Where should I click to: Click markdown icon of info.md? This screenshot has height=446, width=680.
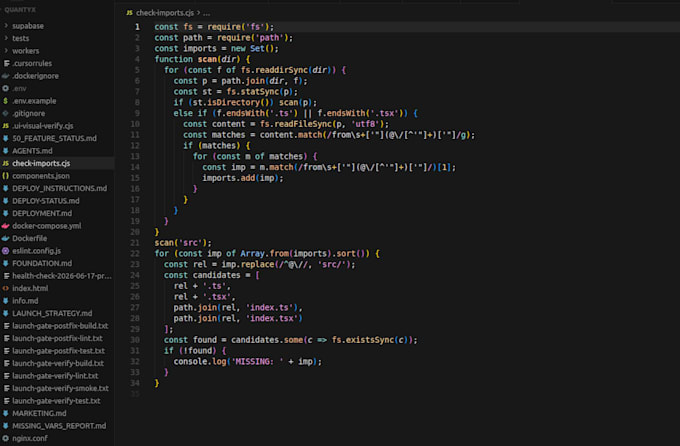pos(6,301)
